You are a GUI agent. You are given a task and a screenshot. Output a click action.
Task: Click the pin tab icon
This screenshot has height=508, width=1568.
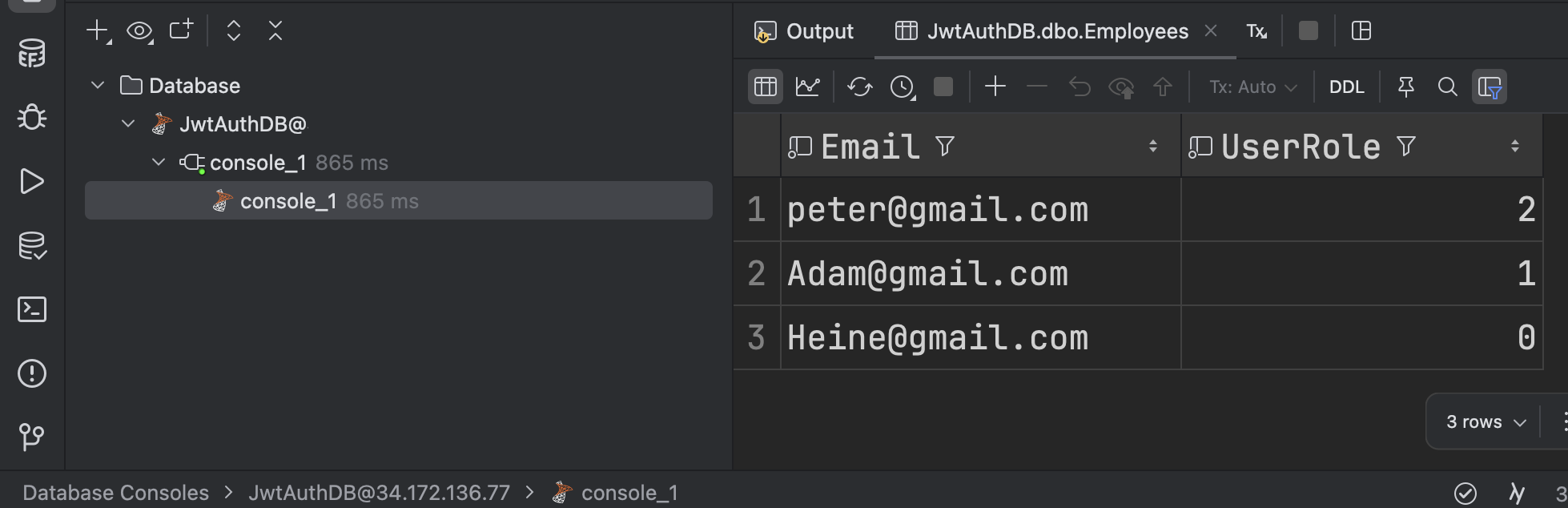1405,87
